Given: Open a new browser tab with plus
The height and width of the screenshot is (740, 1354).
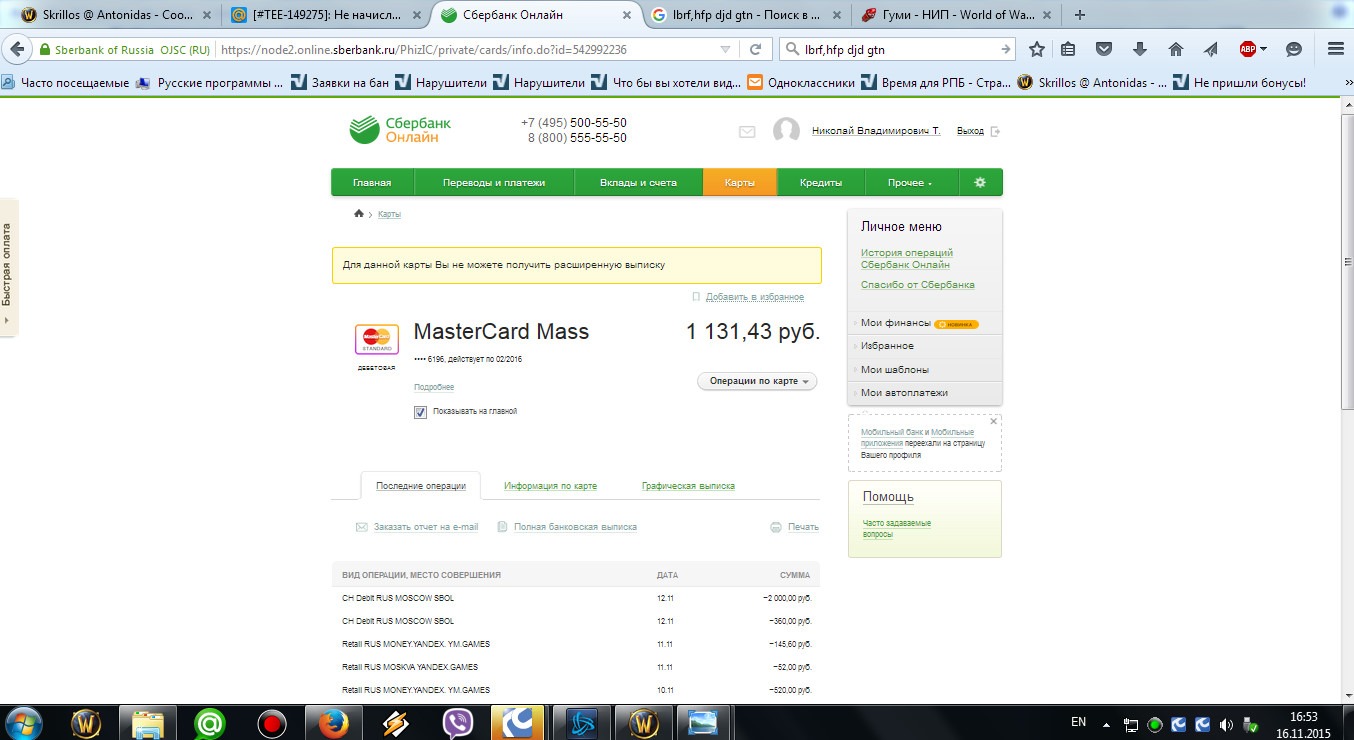Looking at the screenshot, I should click(x=1079, y=14).
